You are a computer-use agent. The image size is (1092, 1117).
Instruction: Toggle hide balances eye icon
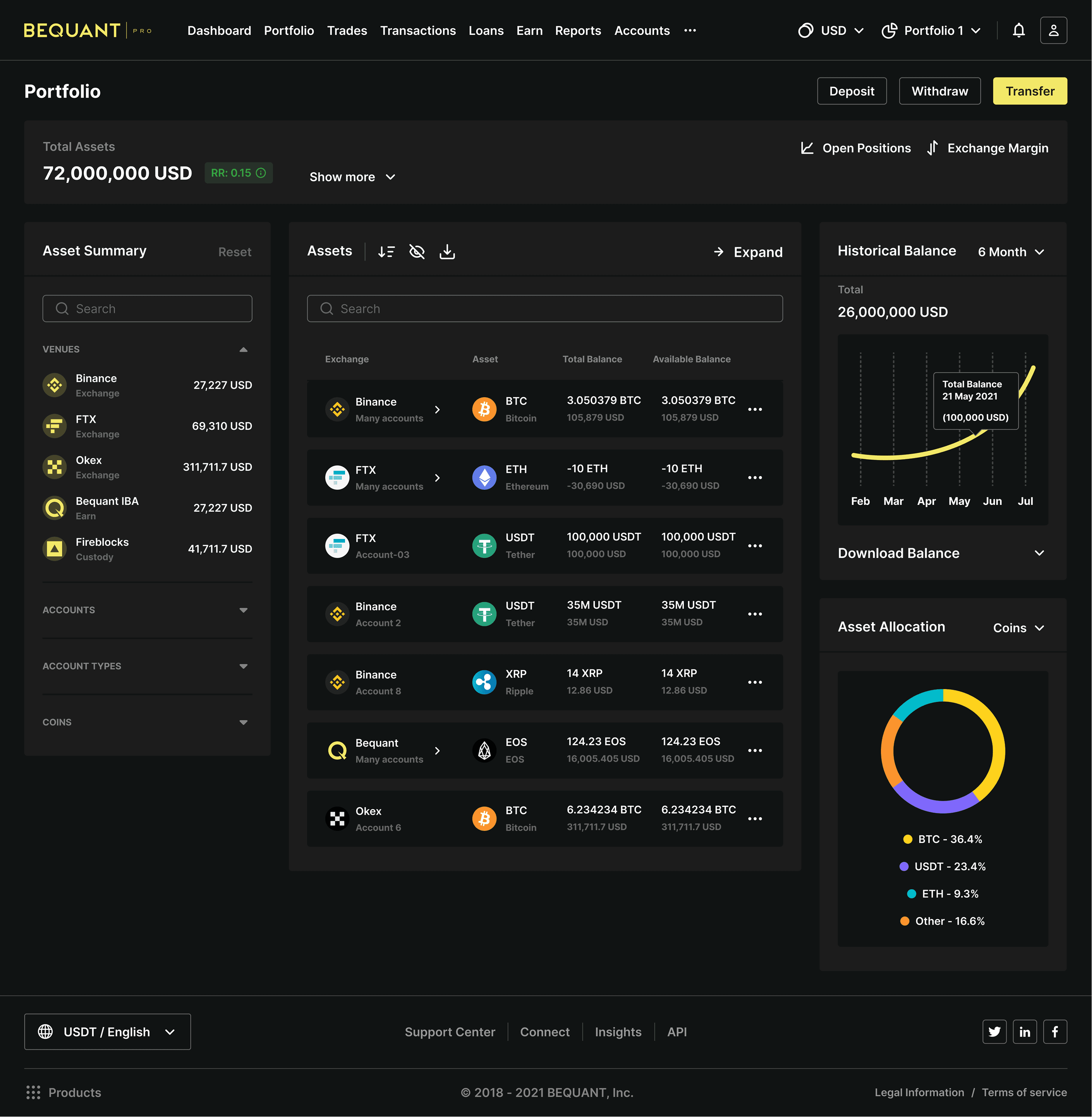(x=416, y=252)
